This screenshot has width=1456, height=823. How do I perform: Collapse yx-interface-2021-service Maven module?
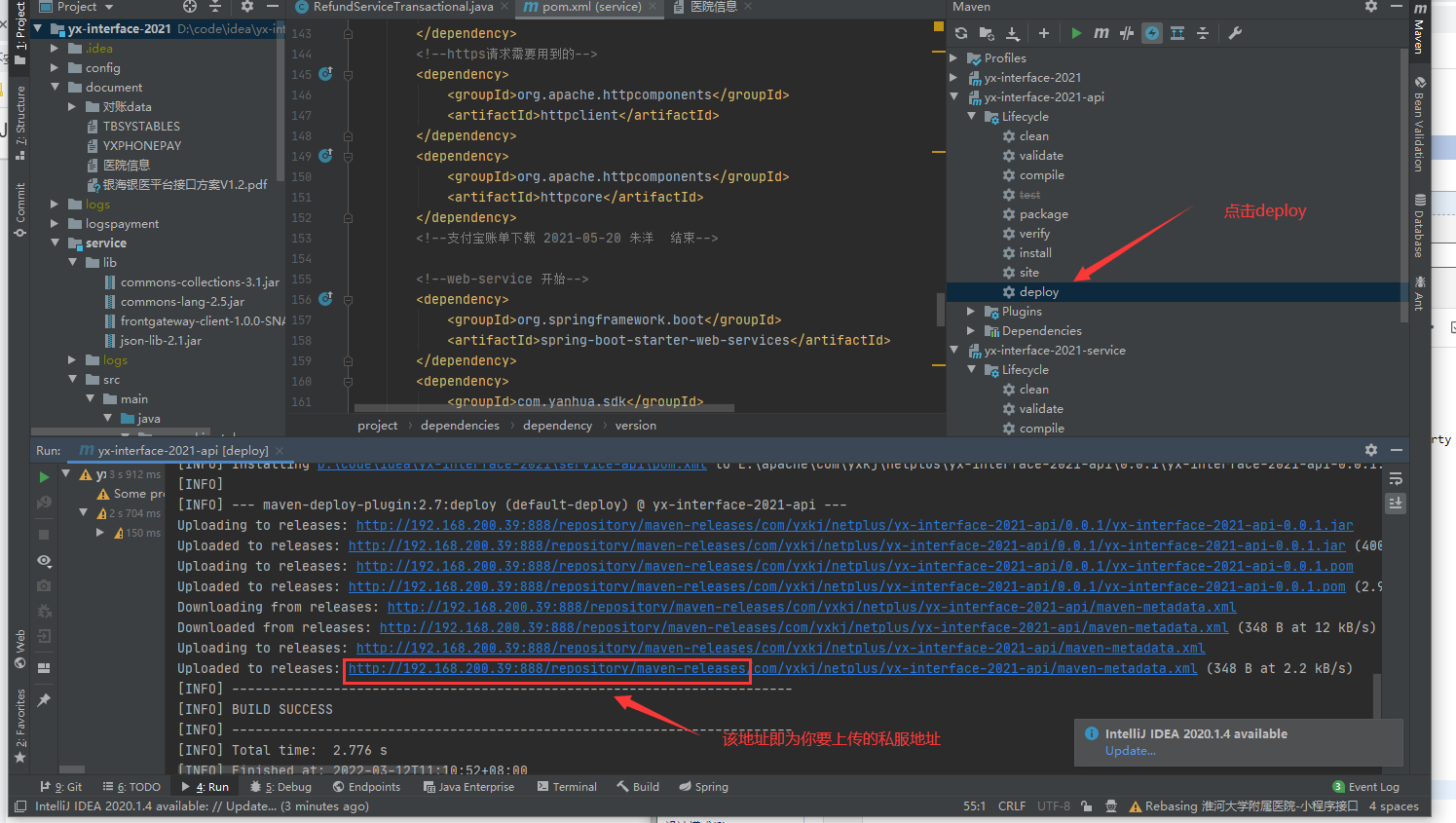[953, 350]
